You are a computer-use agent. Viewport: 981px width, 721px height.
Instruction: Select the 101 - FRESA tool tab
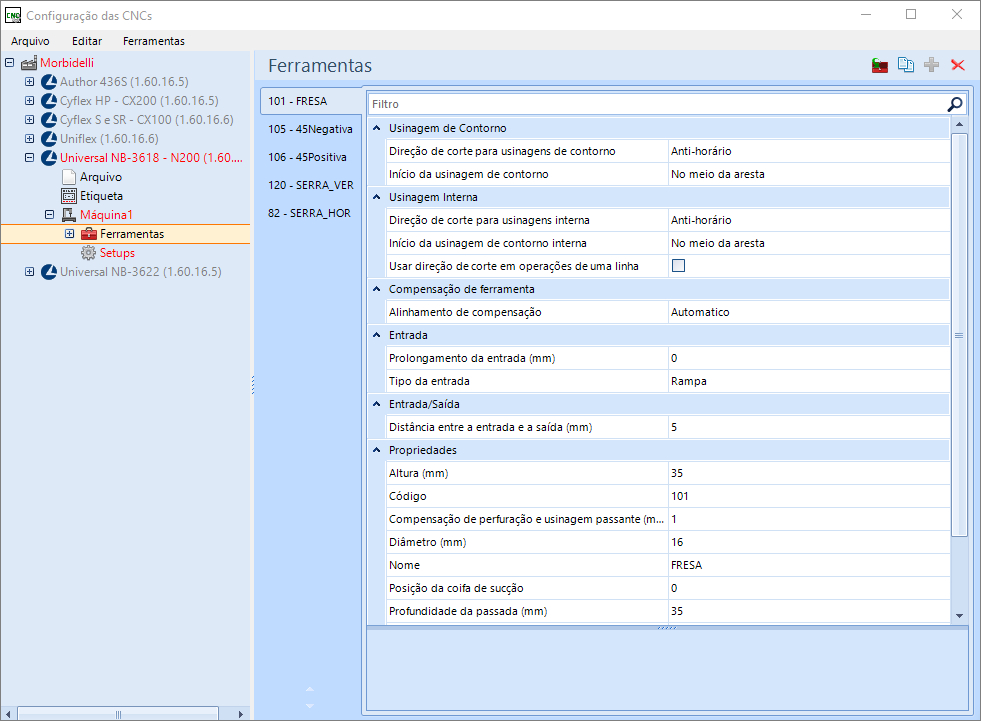[x=311, y=101]
